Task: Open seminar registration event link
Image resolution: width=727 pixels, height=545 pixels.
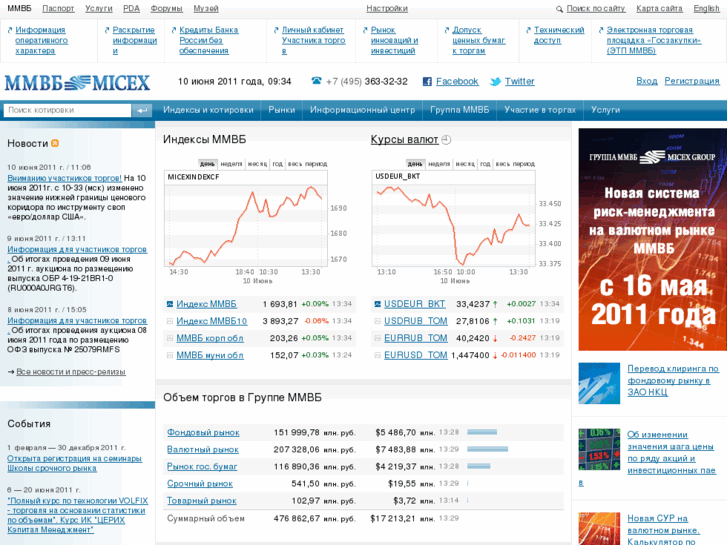Action: (74, 463)
